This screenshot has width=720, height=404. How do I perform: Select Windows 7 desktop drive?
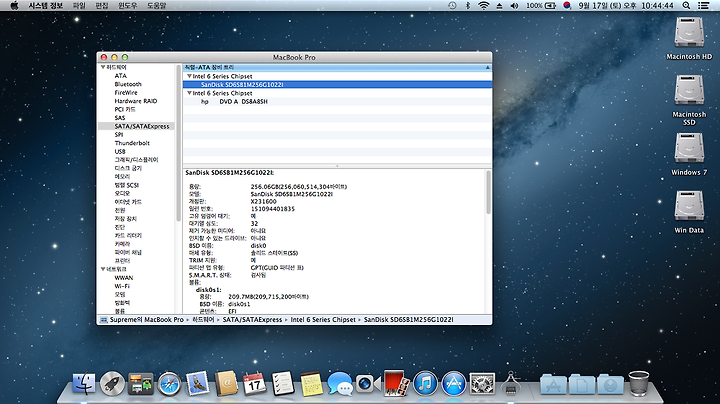click(x=689, y=154)
